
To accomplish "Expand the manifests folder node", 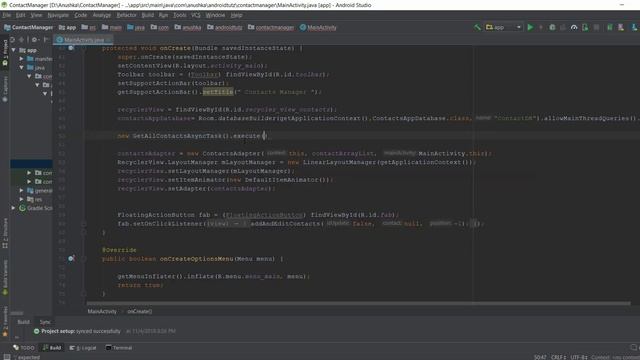I will click(x=21, y=59).
